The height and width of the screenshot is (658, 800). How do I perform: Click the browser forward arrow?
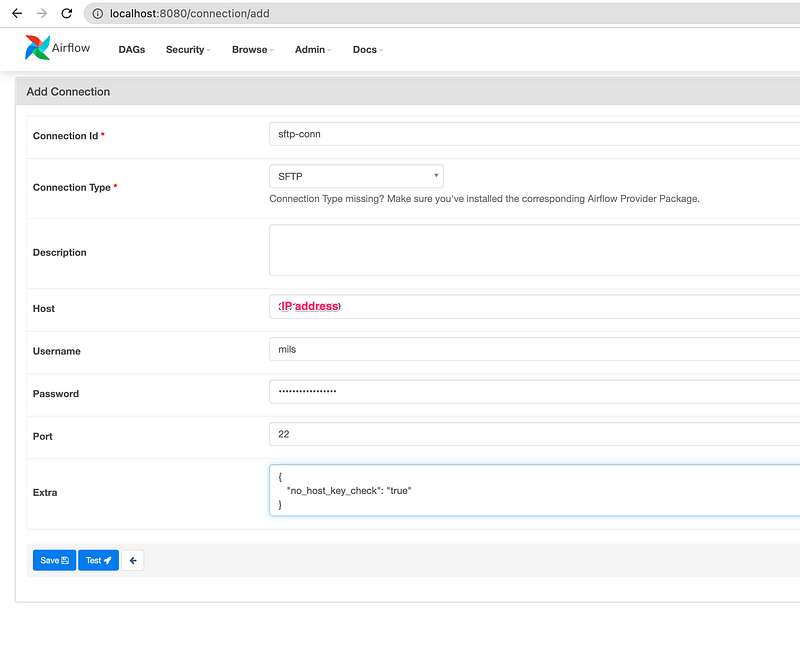pyautogui.click(x=41, y=14)
